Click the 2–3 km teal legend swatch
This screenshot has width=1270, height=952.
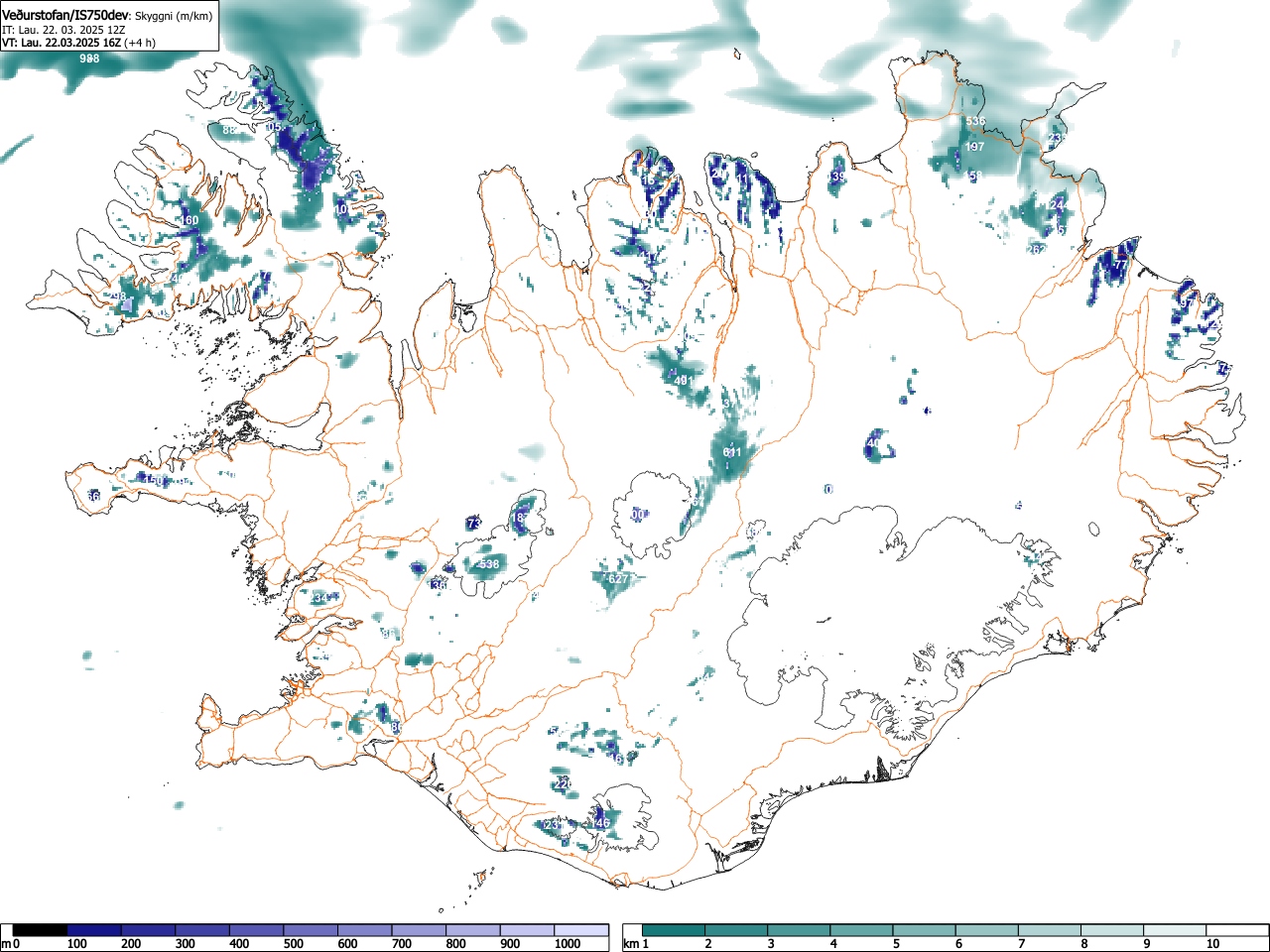(738, 930)
